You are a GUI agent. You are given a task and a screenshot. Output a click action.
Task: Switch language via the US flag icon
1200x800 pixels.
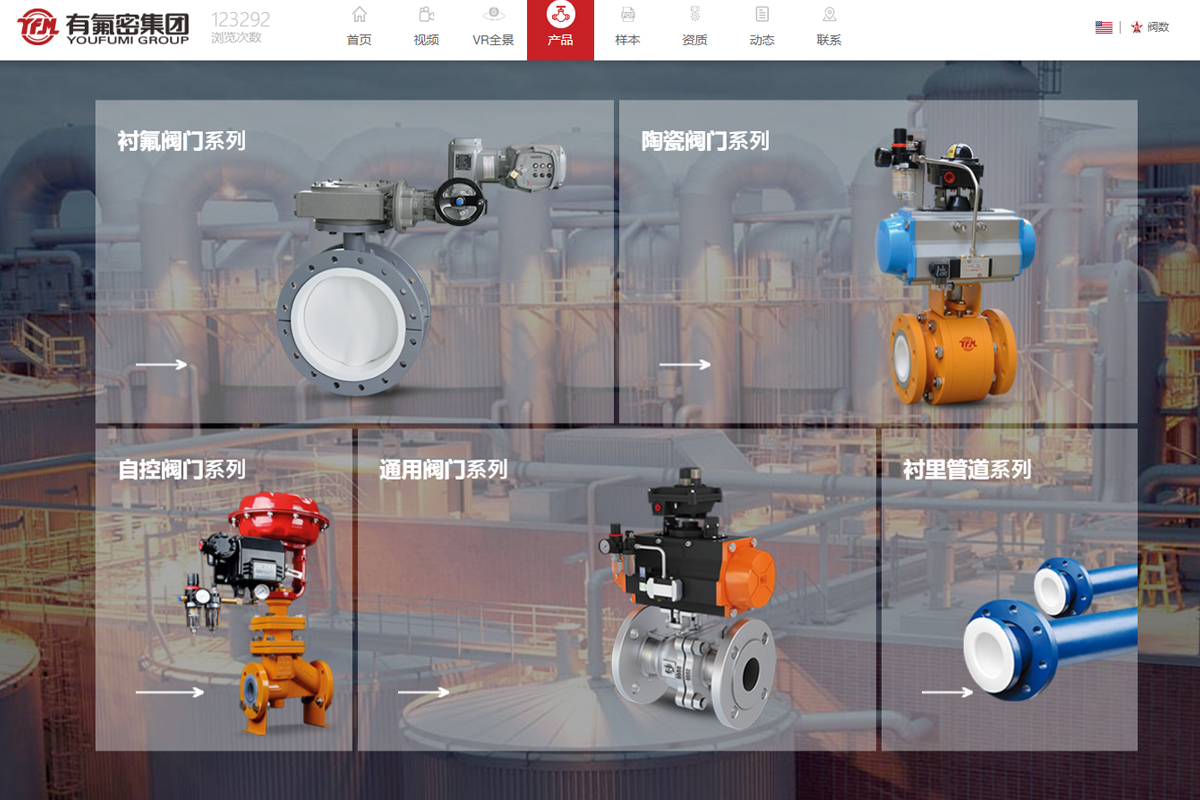click(x=1103, y=27)
